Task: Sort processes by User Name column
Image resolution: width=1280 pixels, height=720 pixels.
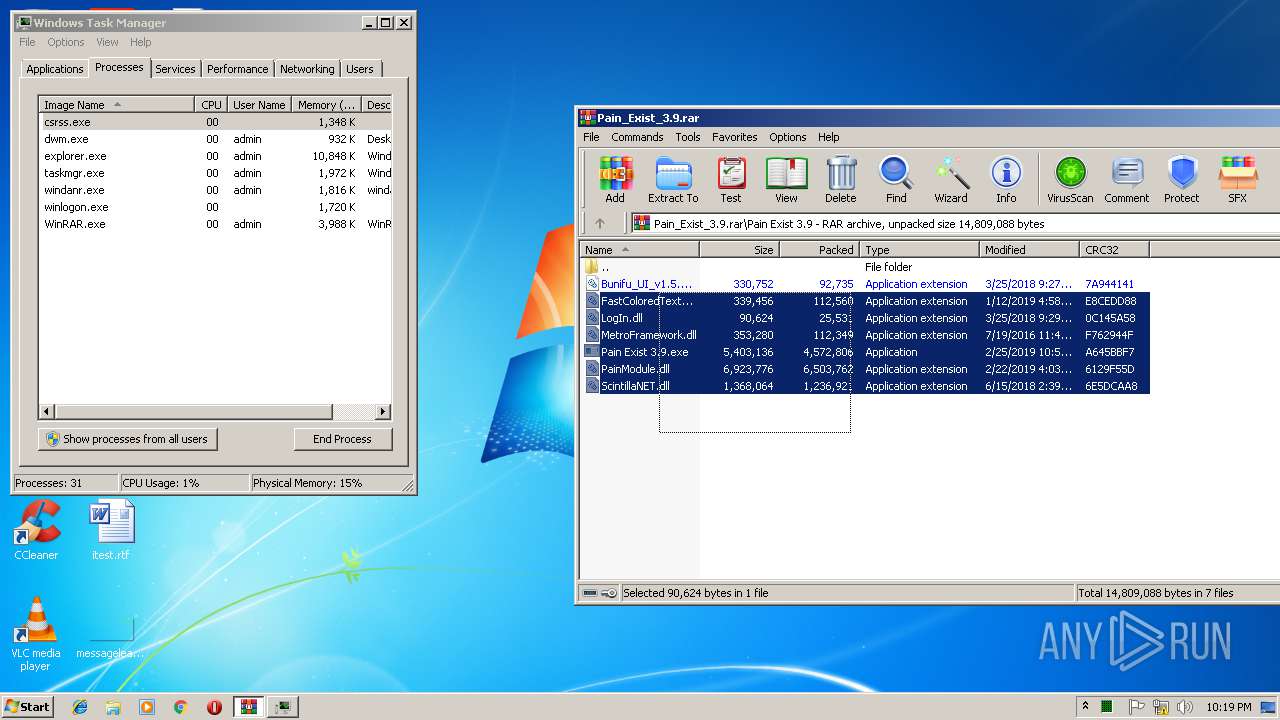Action: click(x=259, y=105)
